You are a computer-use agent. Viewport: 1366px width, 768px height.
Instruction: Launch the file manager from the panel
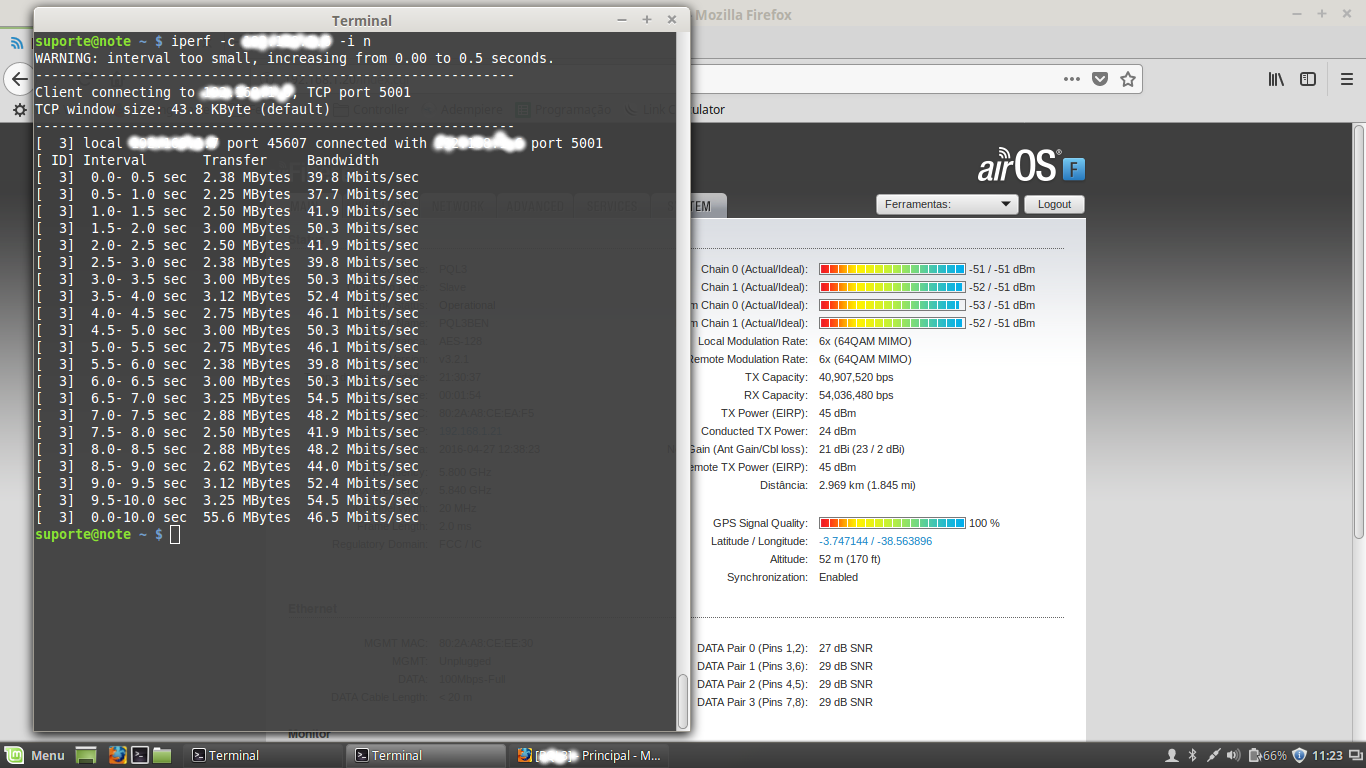162,755
